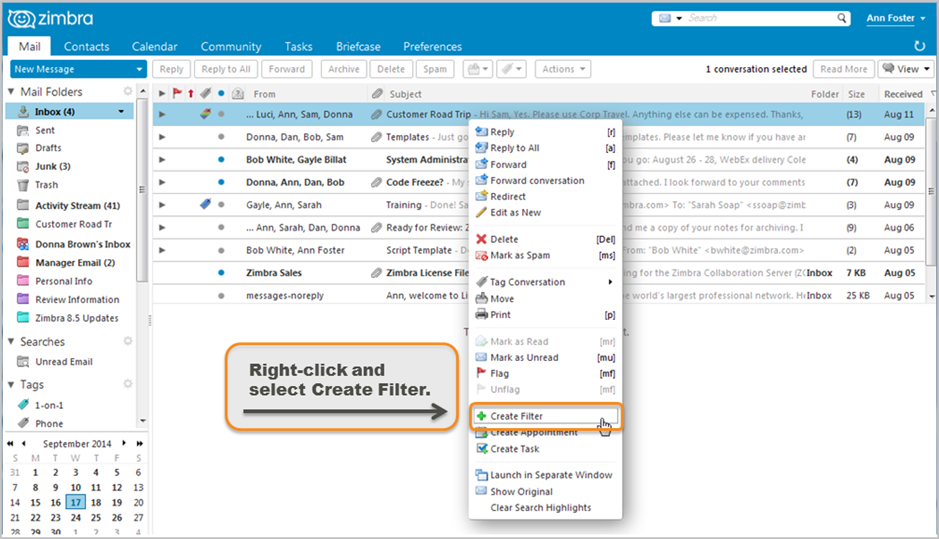Jump to next year in mini calendar
The width and height of the screenshot is (939, 539).
[x=140, y=444]
